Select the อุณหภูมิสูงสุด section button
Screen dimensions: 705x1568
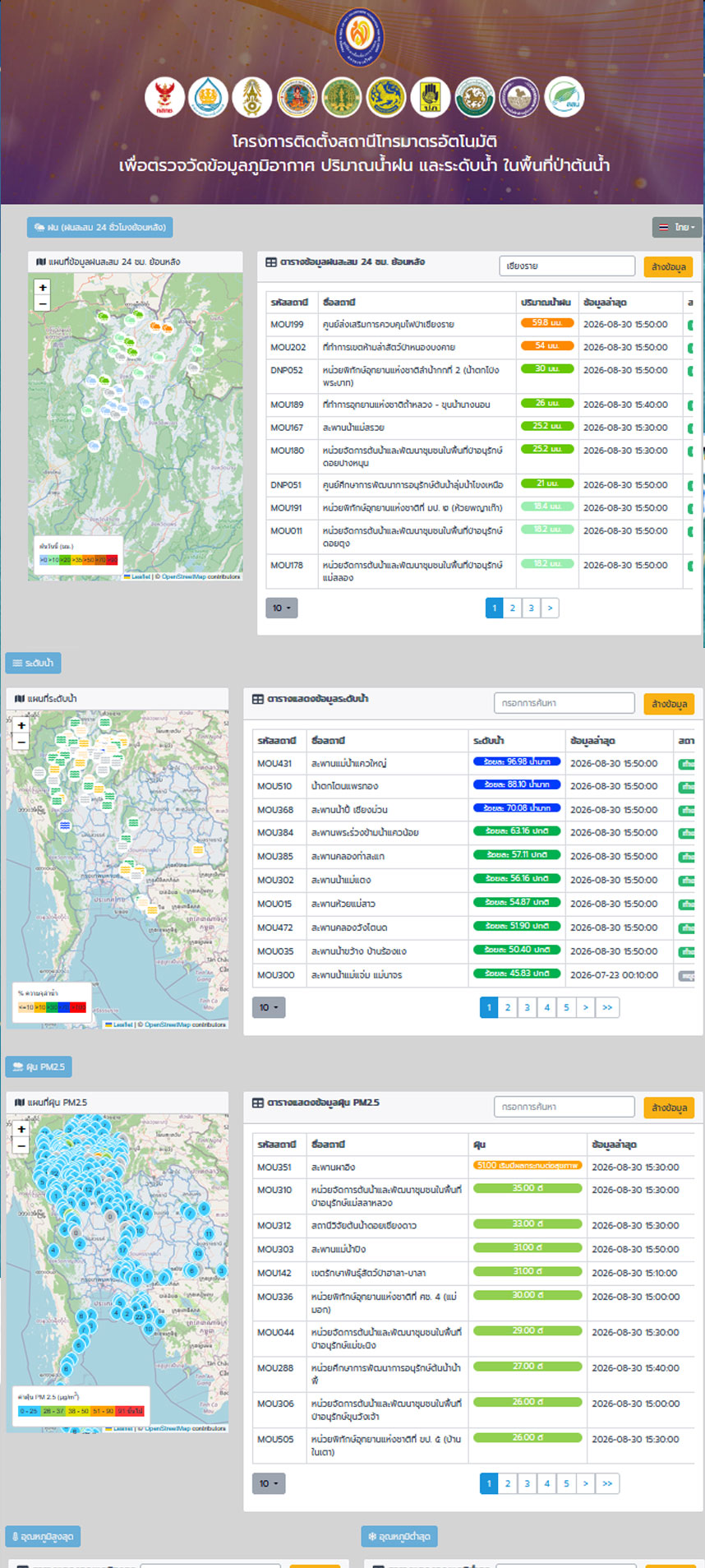[x=43, y=1536]
